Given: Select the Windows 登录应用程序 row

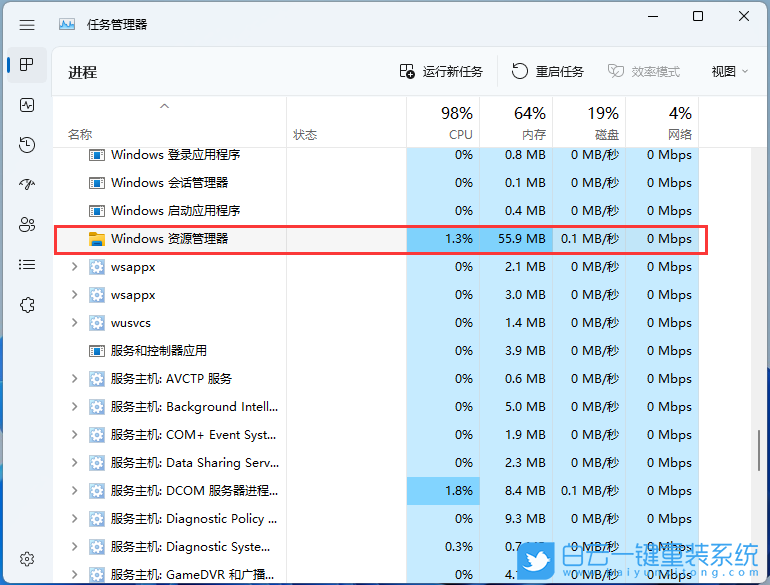Looking at the screenshot, I should [376, 155].
